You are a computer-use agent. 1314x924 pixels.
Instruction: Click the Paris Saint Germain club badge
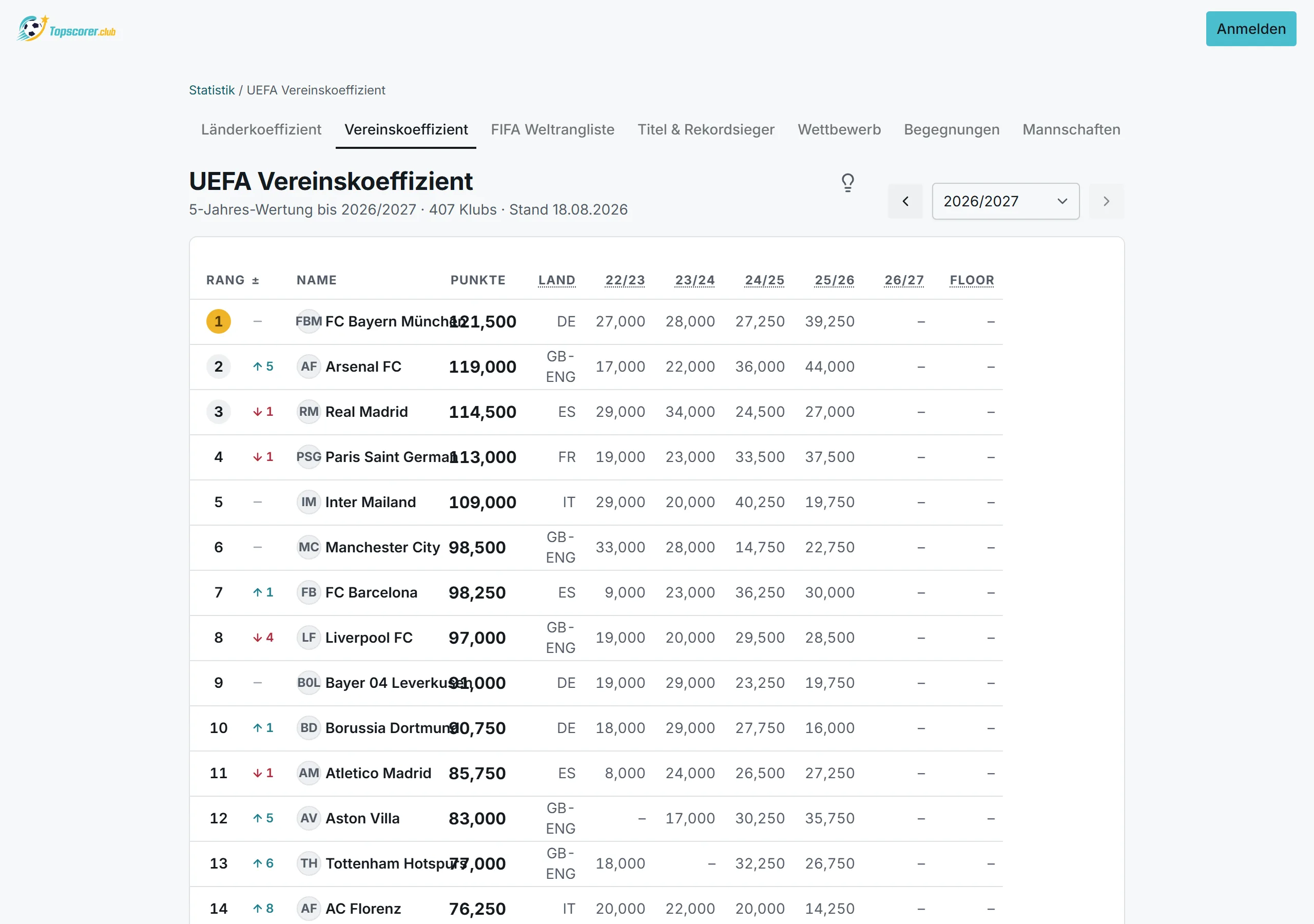pos(308,457)
